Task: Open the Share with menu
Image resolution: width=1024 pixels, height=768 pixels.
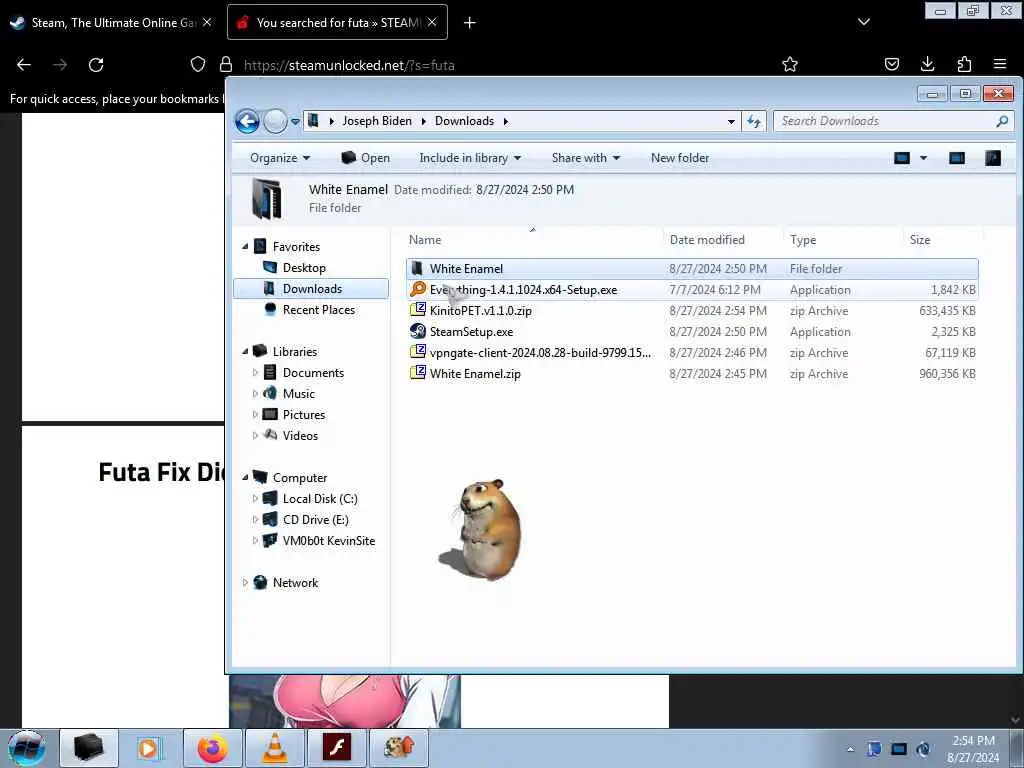Action: pyautogui.click(x=585, y=158)
